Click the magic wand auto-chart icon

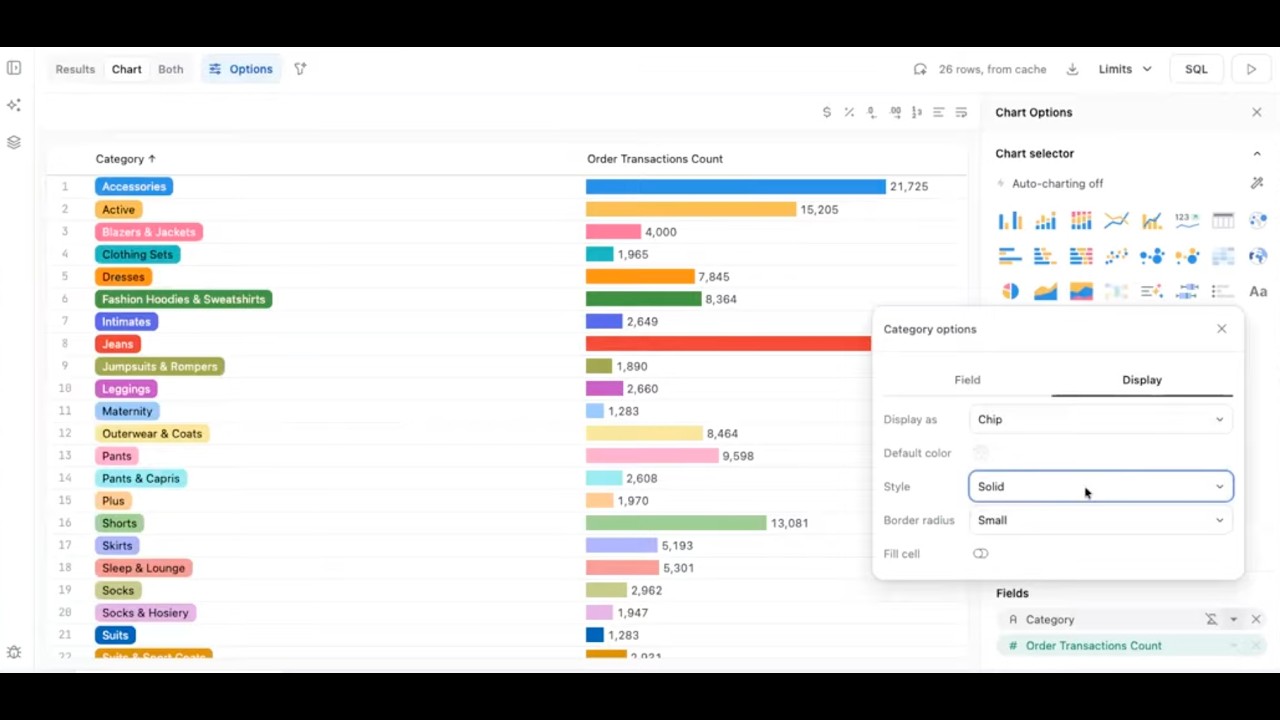pyautogui.click(x=1257, y=183)
